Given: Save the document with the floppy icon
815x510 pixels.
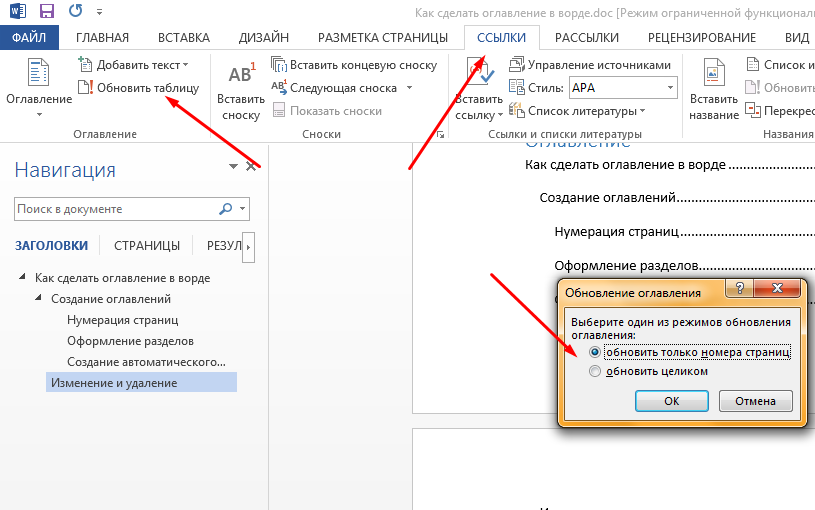Looking at the screenshot, I should [47, 11].
